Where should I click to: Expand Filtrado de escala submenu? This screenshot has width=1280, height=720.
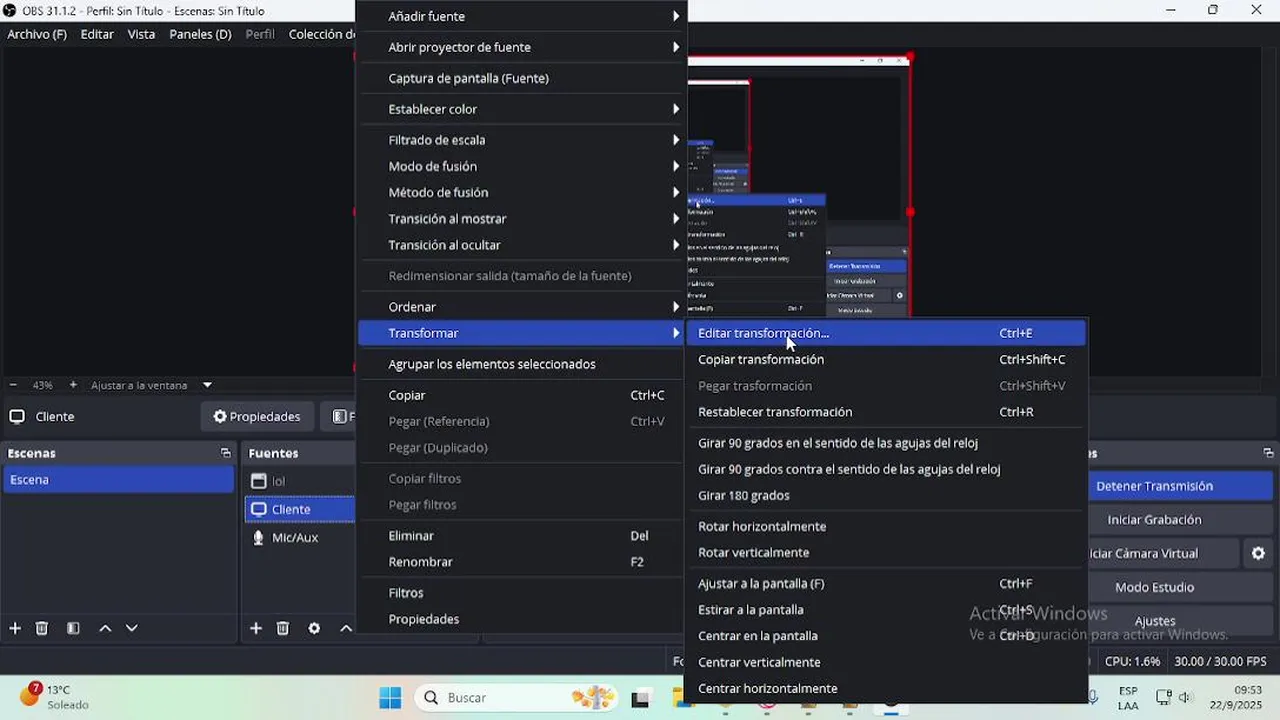pyautogui.click(x=676, y=140)
